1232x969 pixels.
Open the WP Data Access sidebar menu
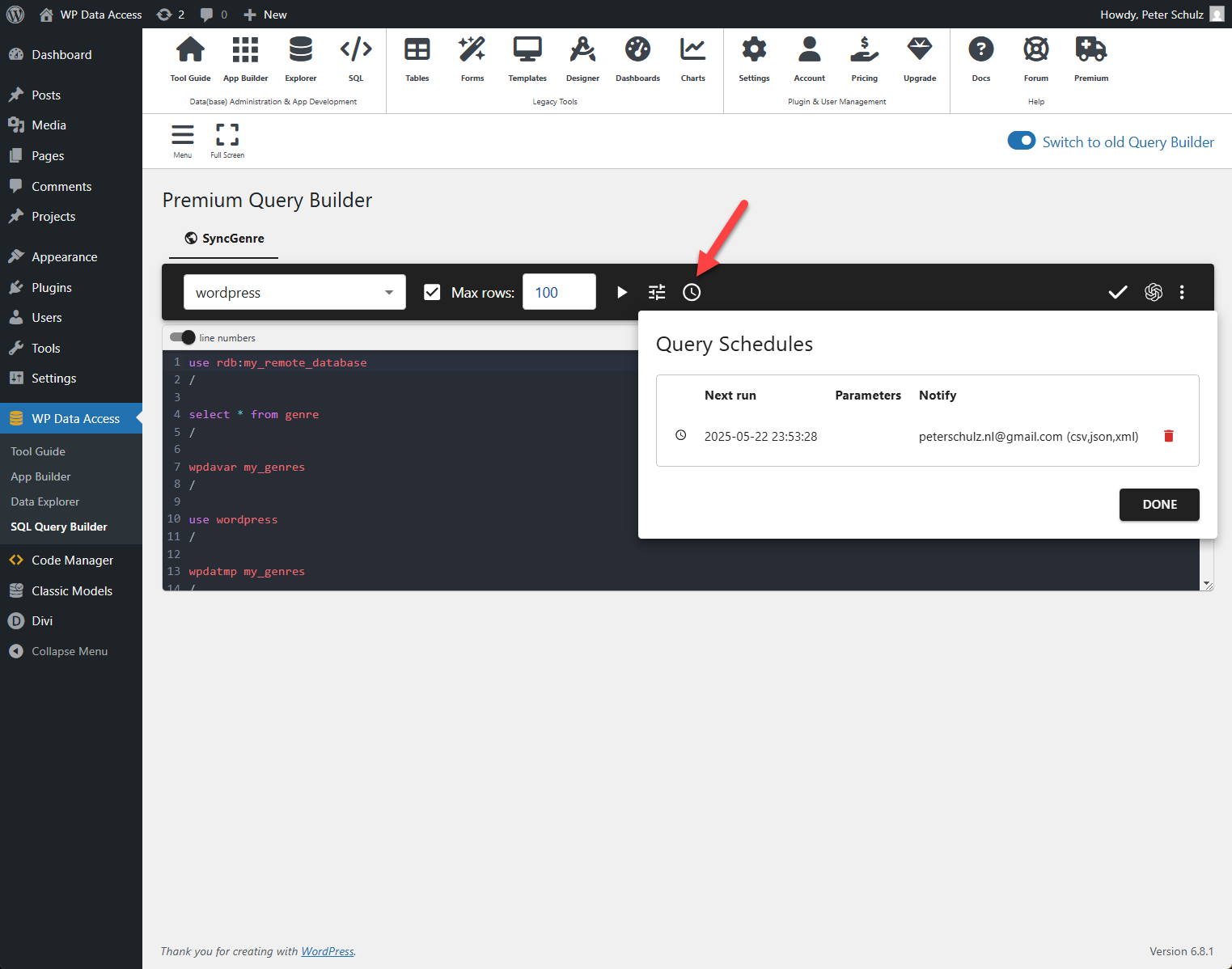pyautogui.click(x=71, y=418)
